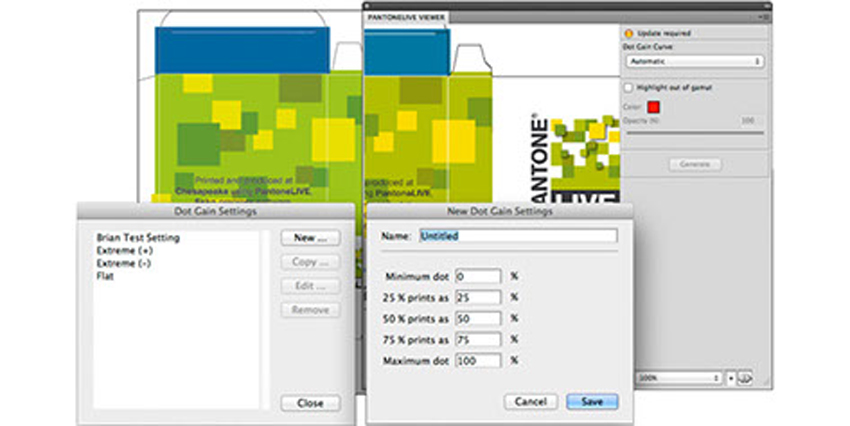
Task: Click the Update required warning icon
Action: pyautogui.click(x=628, y=33)
